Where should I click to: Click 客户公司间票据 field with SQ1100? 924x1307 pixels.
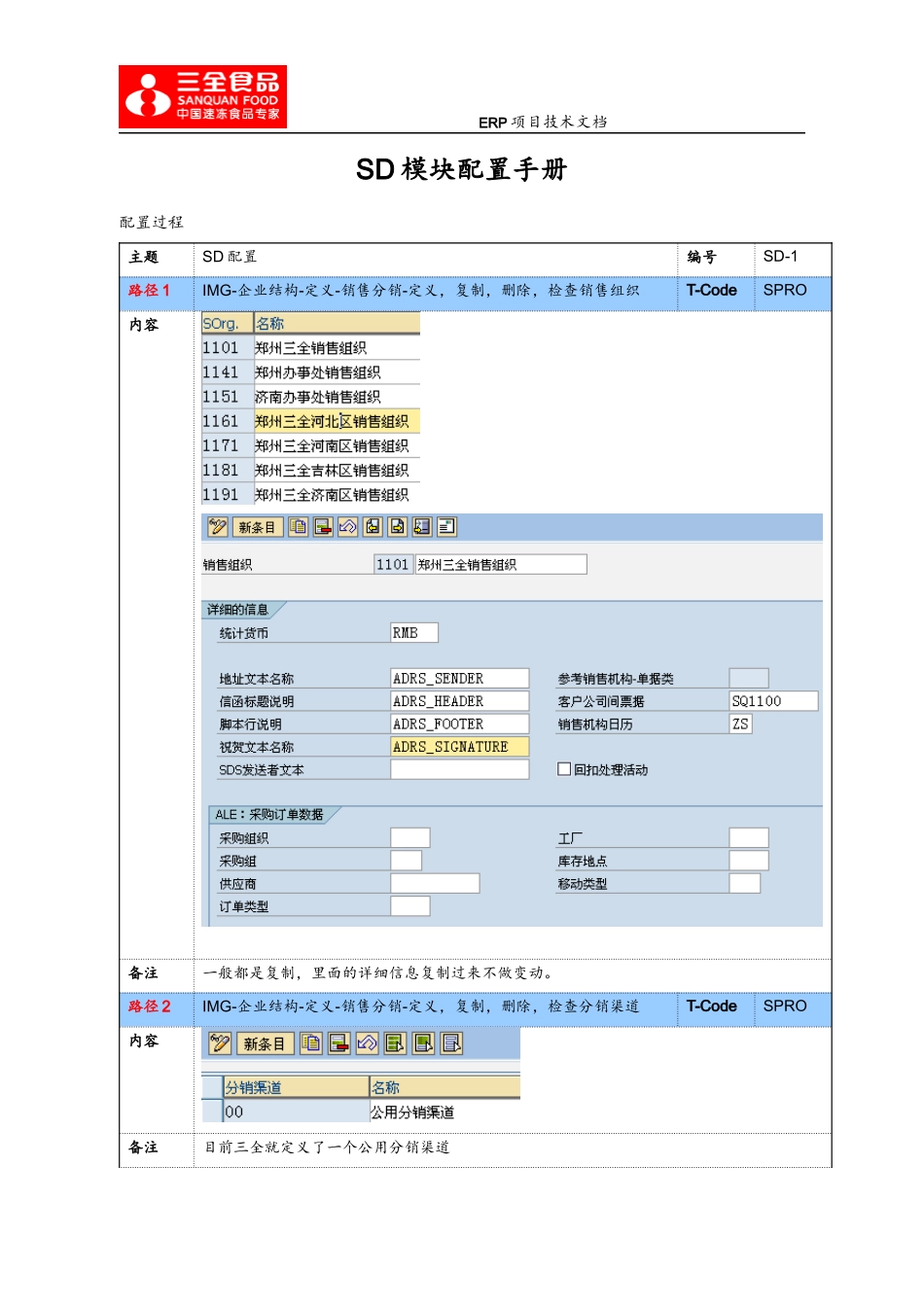[x=773, y=701]
